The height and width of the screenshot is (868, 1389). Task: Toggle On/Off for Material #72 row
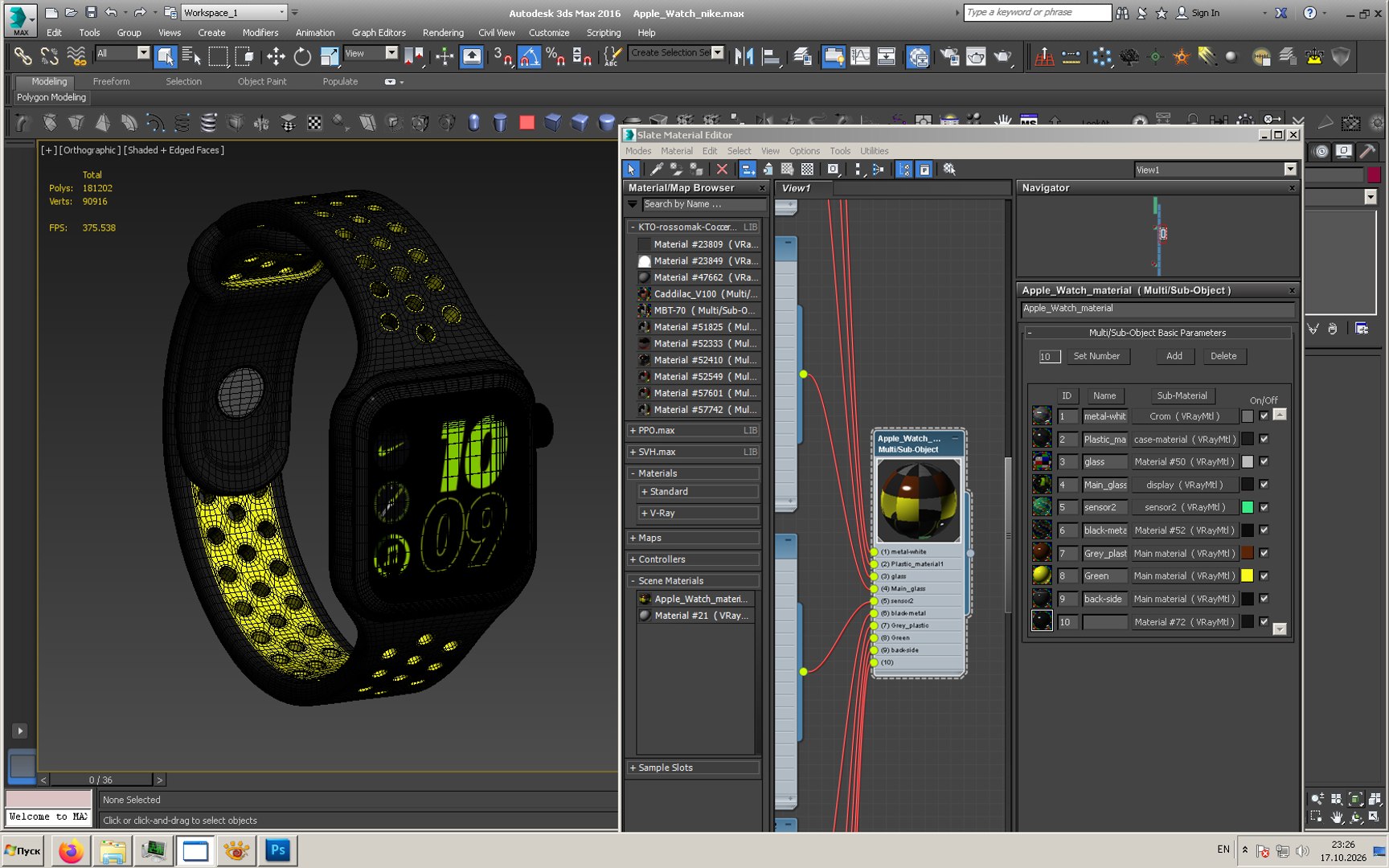click(x=1264, y=622)
